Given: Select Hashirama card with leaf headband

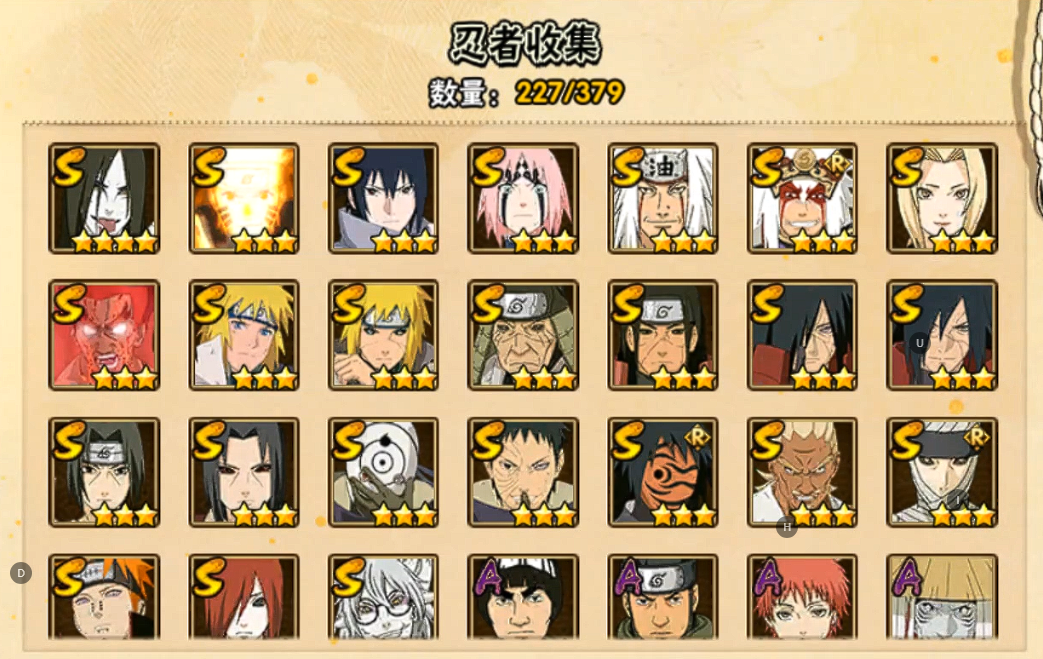Looking at the screenshot, I should click(x=663, y=335).
